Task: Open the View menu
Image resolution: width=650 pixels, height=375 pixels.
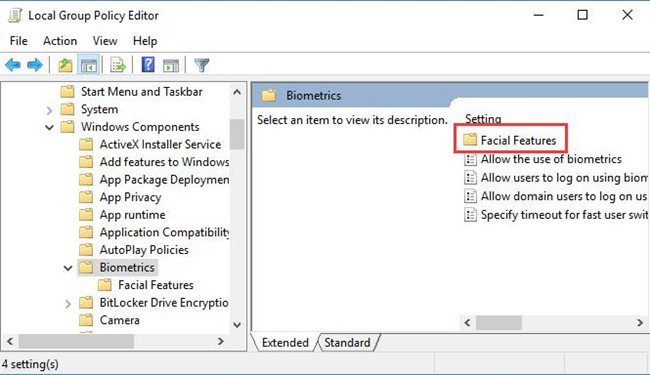Action: click(x=105, y=41)
